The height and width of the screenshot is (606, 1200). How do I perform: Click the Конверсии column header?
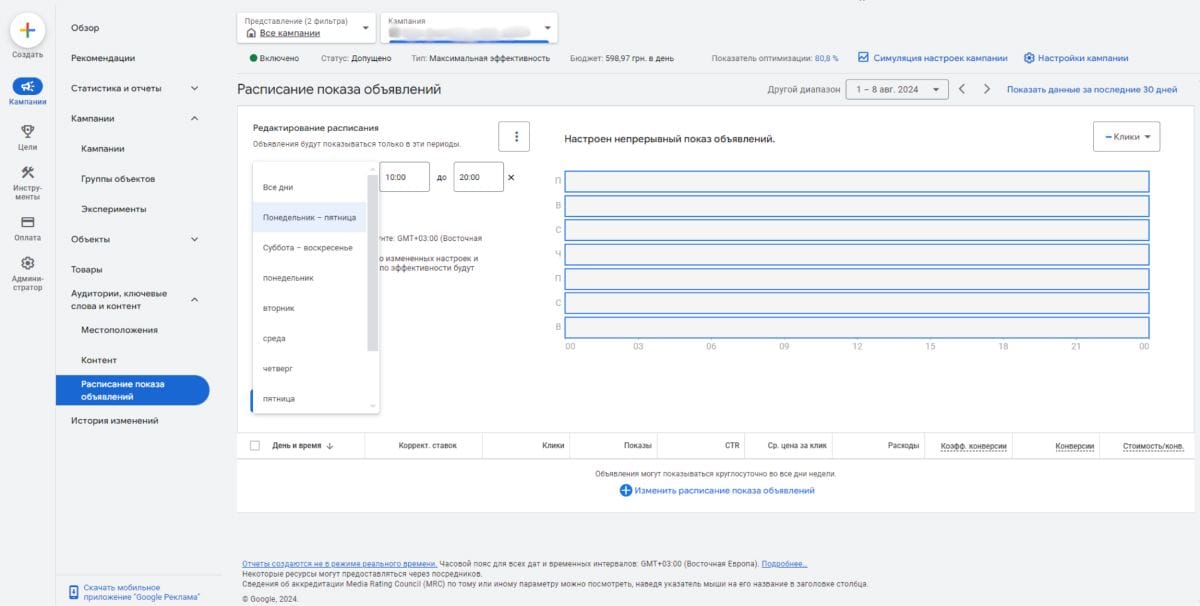(1075, 446)
